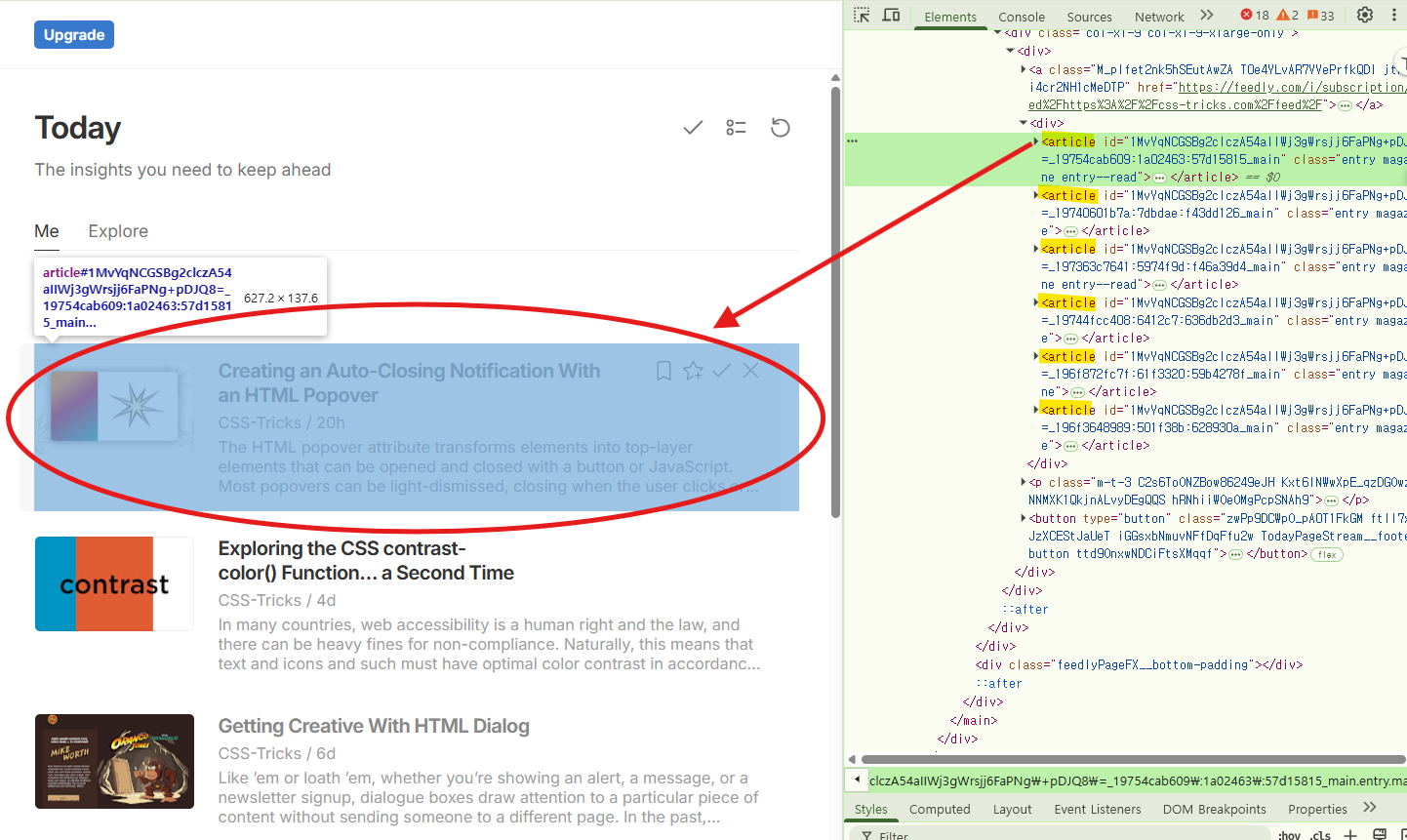Open the 33 issues indicator

[1321, 15]
